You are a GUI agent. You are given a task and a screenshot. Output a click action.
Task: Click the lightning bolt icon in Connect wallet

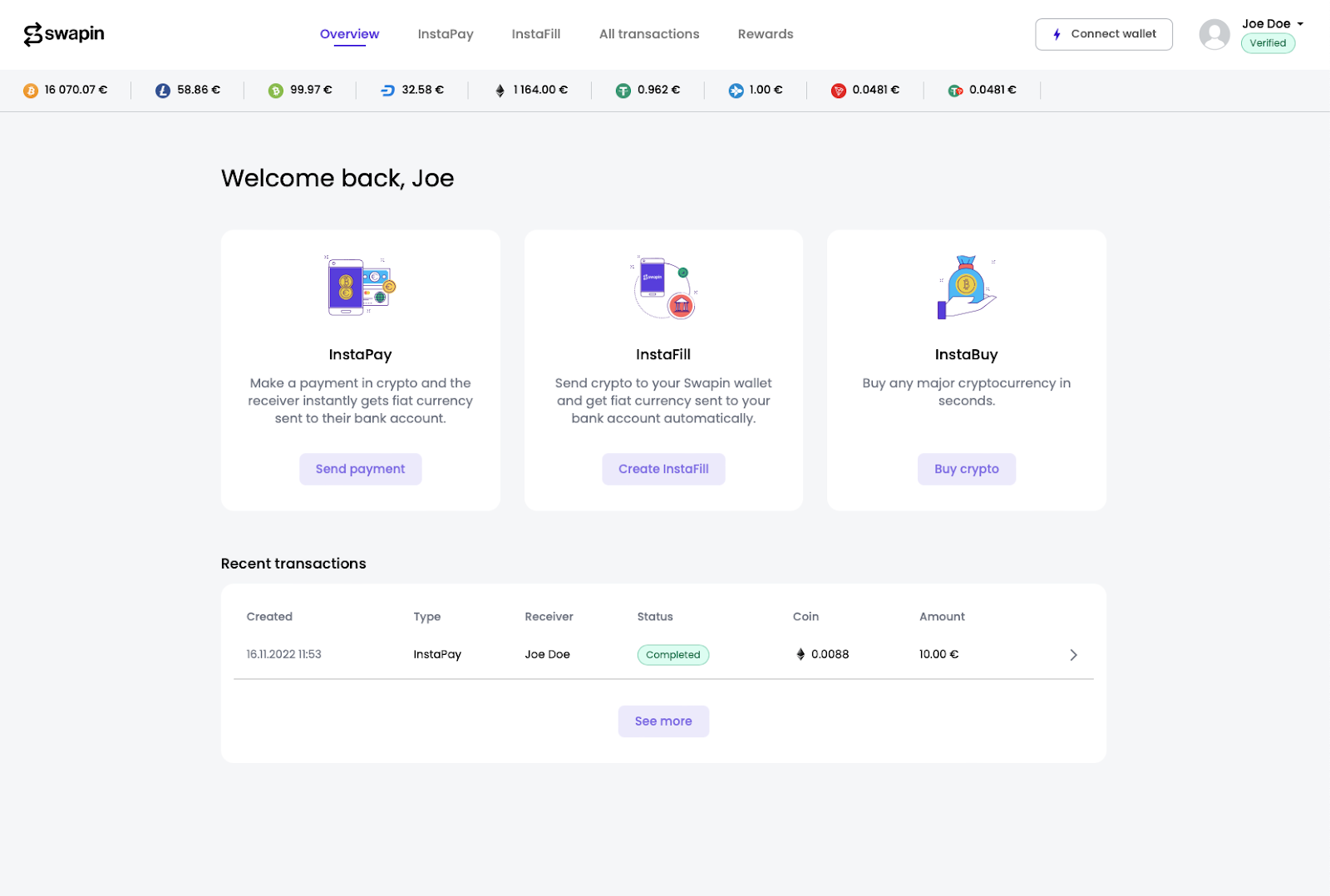point(1057,34)
